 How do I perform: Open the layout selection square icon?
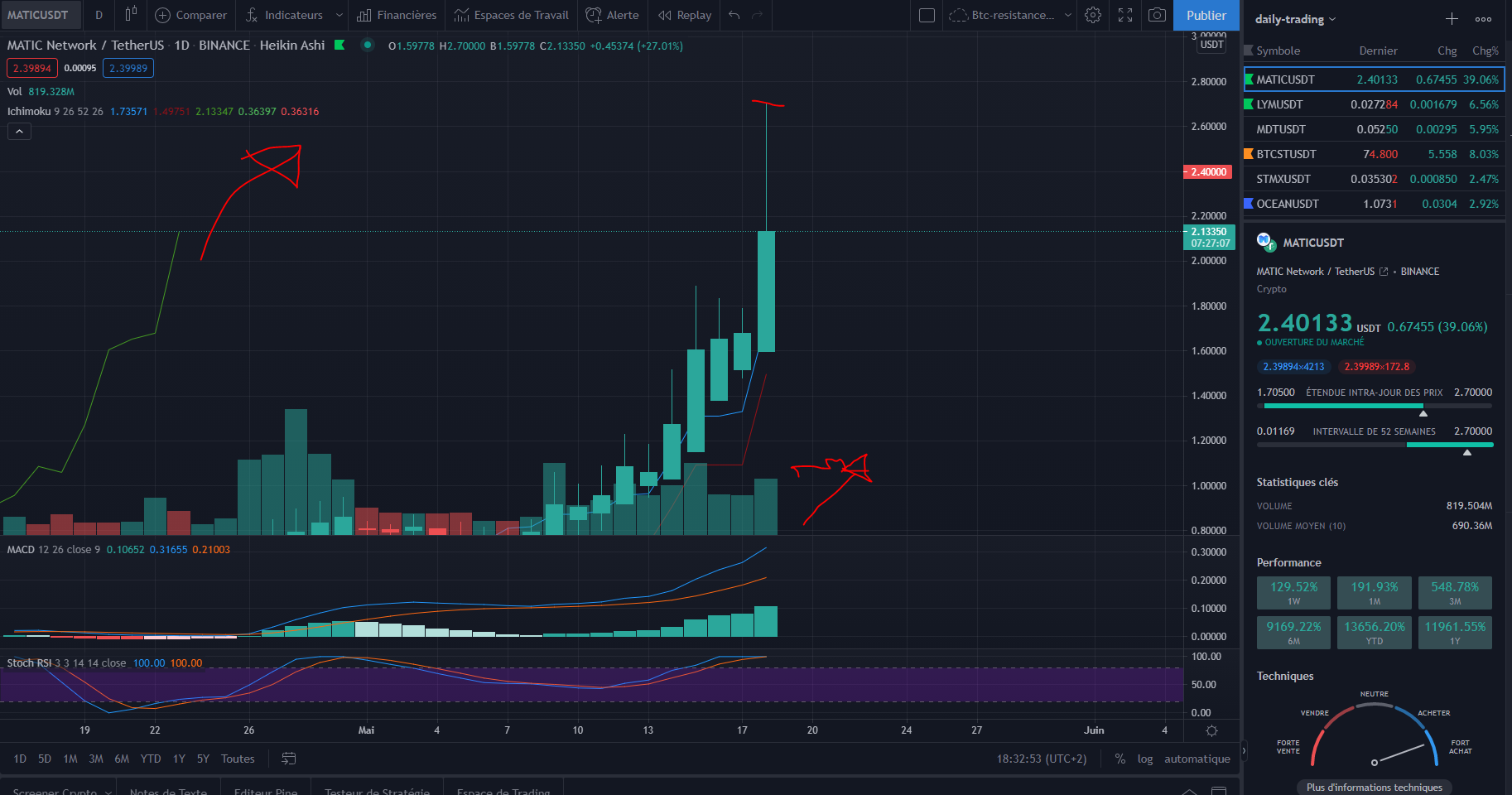coord(927,15)
